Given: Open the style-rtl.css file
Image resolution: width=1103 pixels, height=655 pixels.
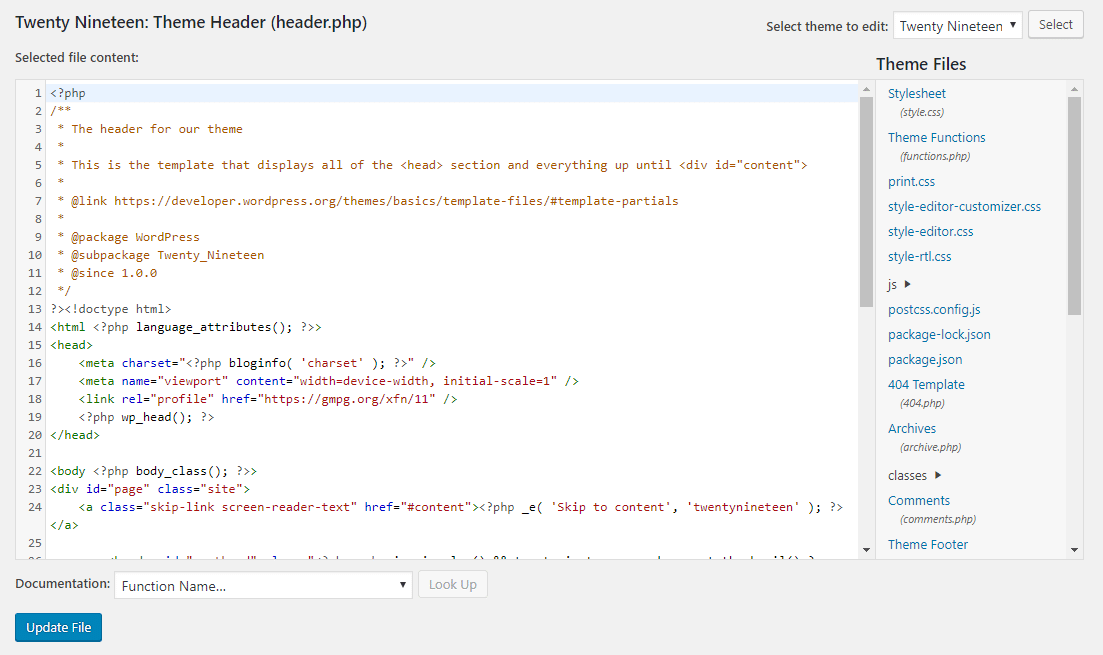Looking at the screenshot, I should 918,256.
